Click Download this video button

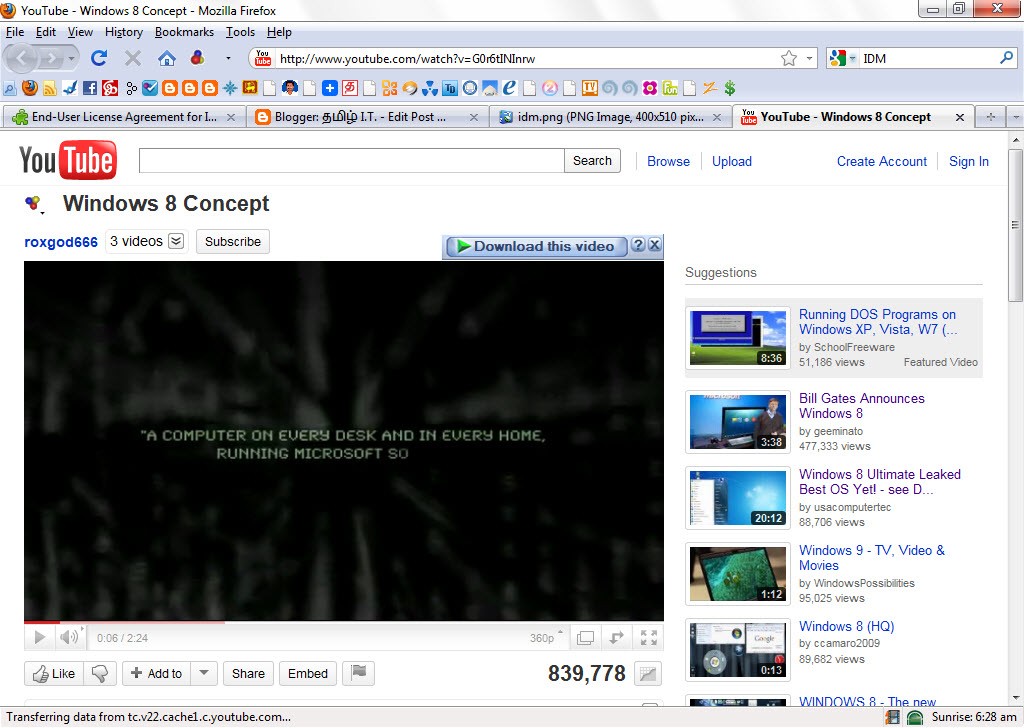(536, 246)
